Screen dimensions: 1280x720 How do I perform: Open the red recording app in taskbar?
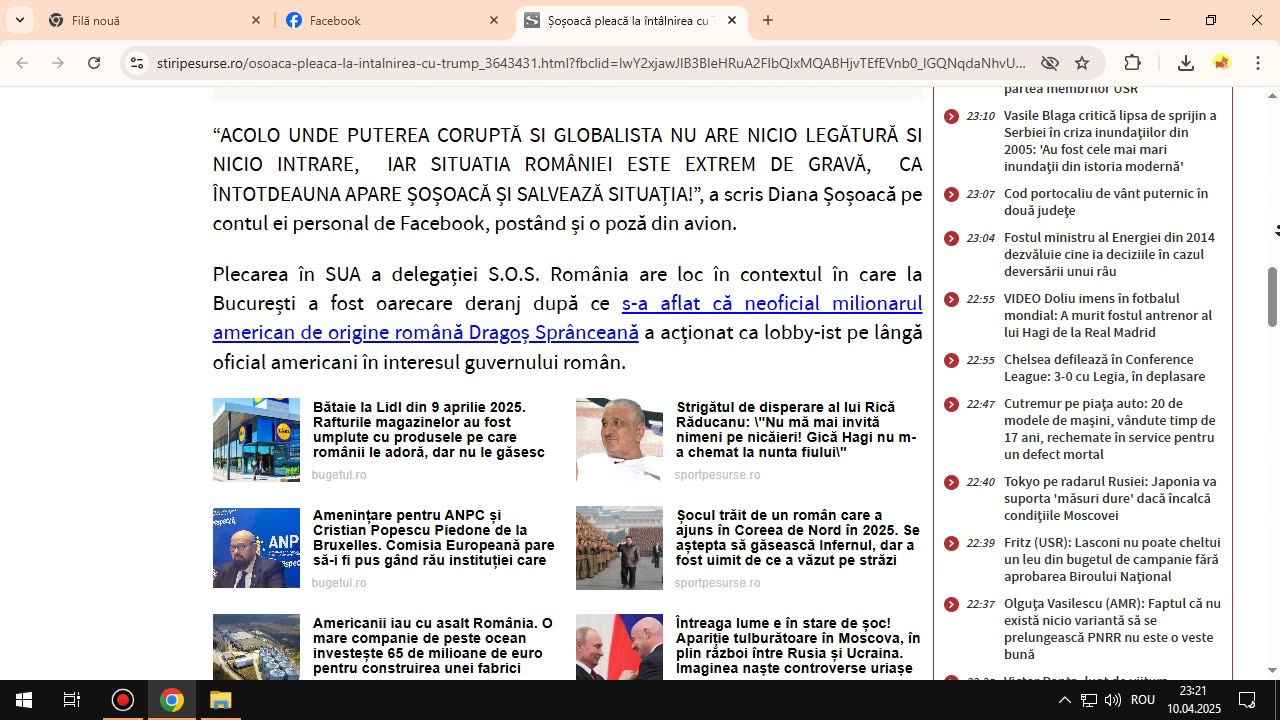pos(123,700)
